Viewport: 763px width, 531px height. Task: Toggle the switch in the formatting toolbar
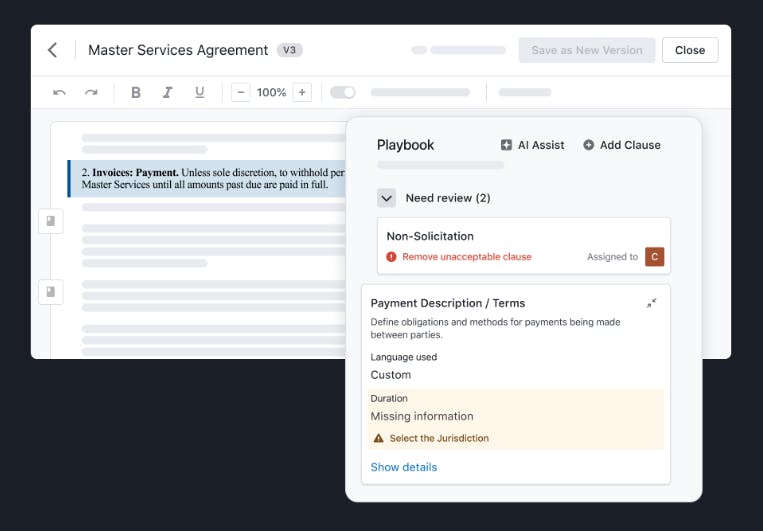pos(343,93)
